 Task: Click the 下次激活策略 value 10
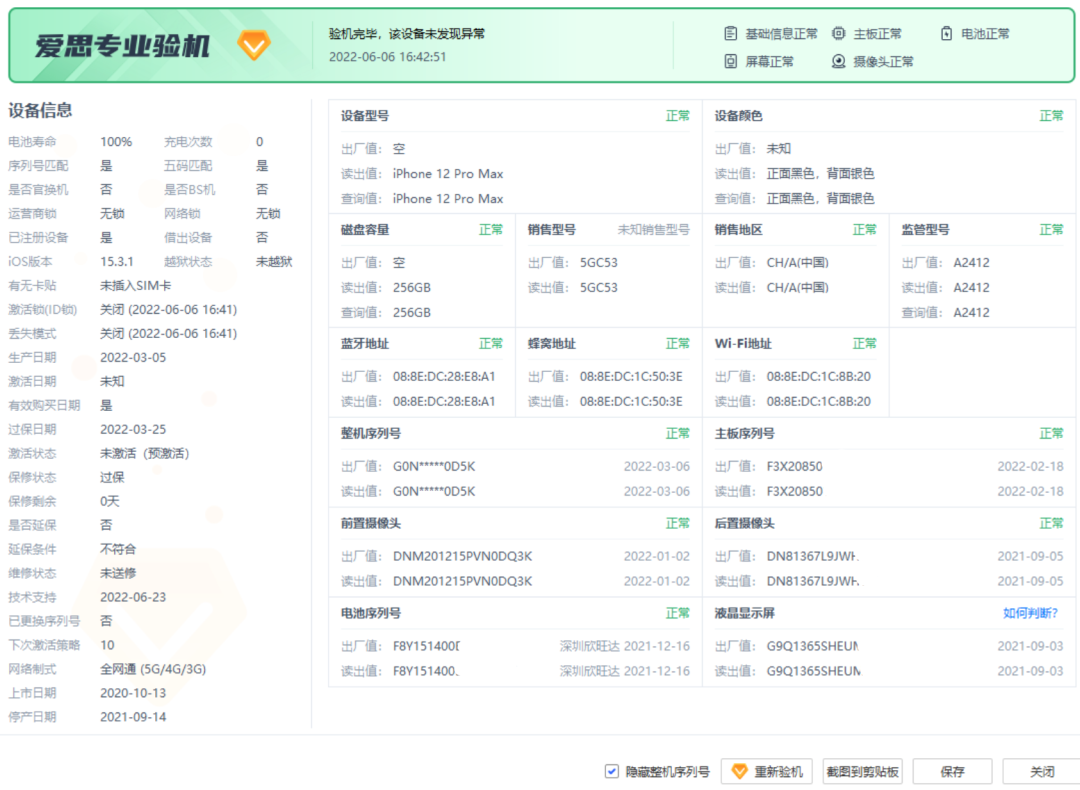[x=107, y=645]
